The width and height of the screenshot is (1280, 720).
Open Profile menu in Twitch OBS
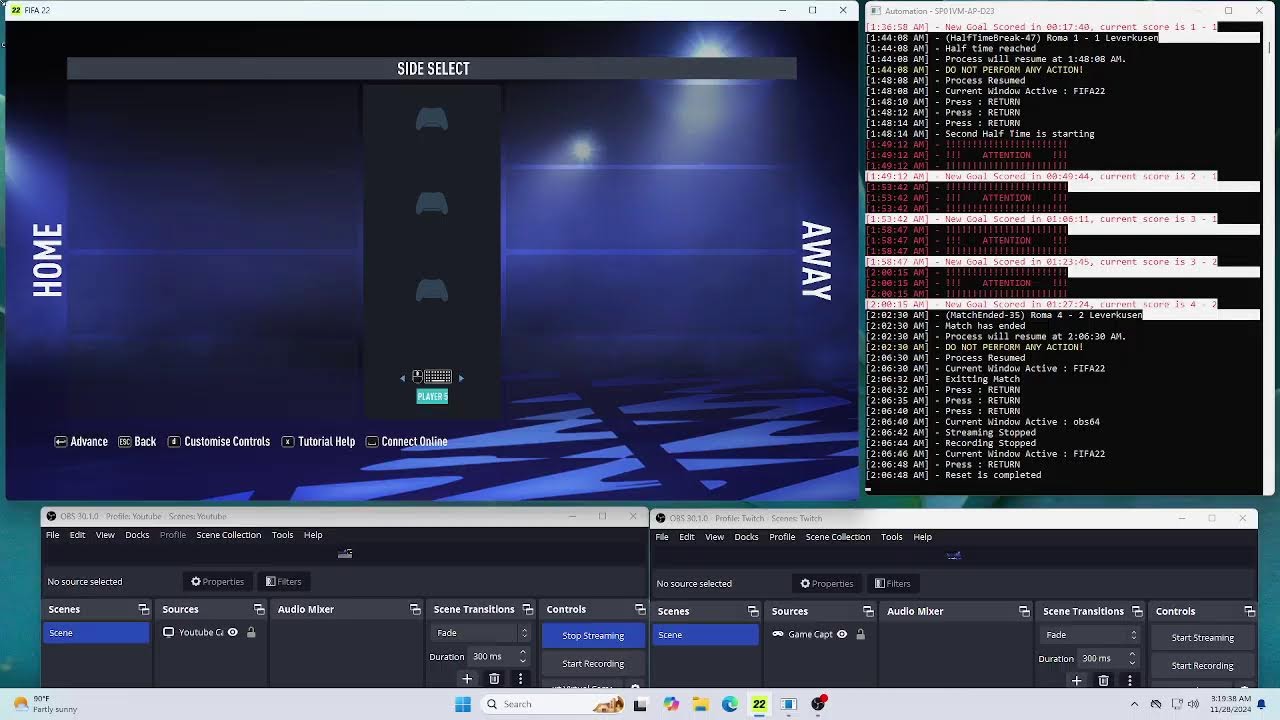coord(782,537)
